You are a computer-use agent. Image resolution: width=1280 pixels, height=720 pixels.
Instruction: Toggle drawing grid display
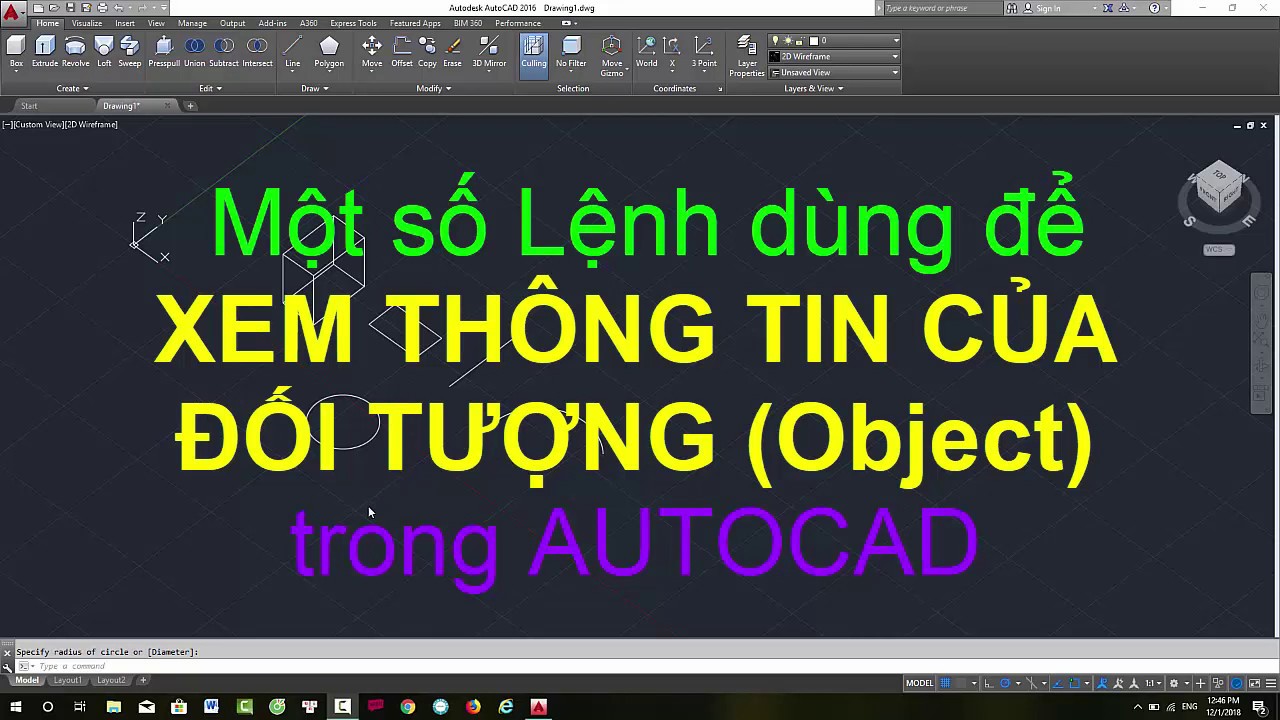pyautogui.click(x=945, y=683)
